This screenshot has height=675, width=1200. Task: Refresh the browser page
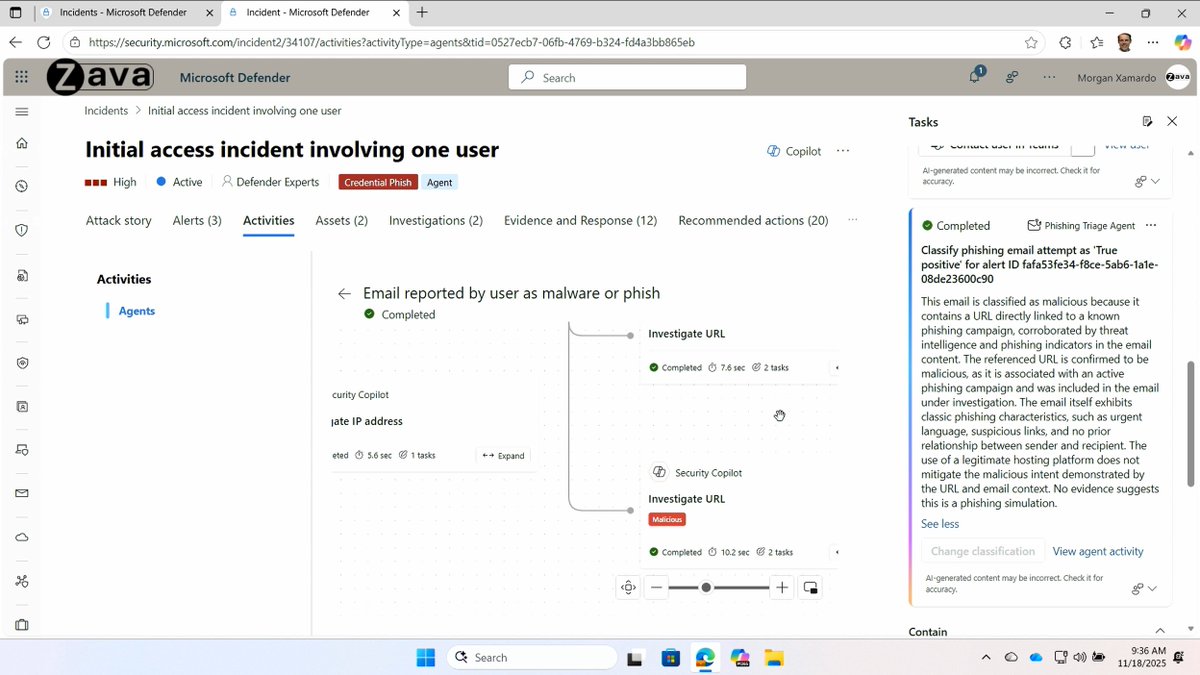43,42
